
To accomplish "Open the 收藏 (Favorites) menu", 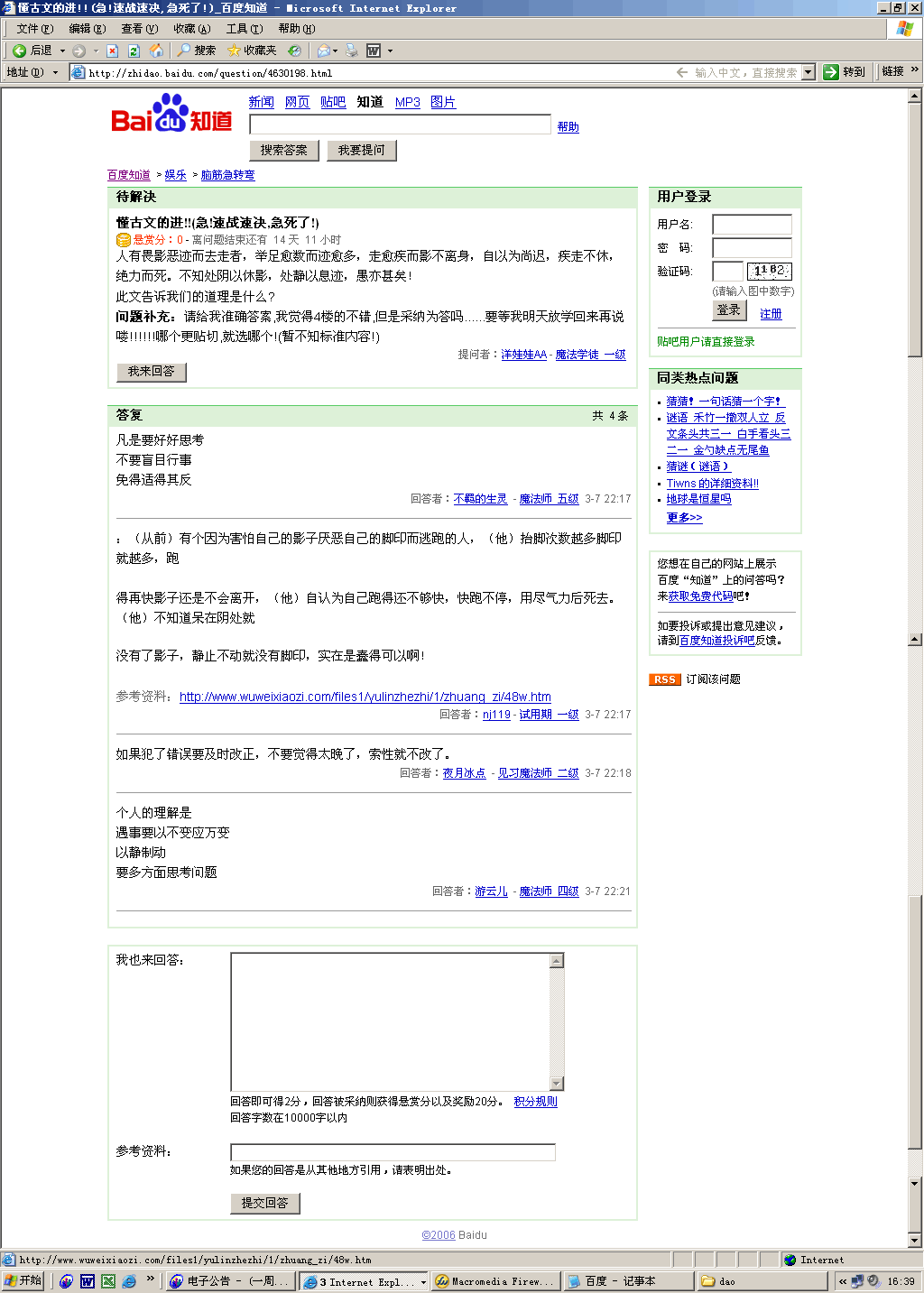I will 191,29.
